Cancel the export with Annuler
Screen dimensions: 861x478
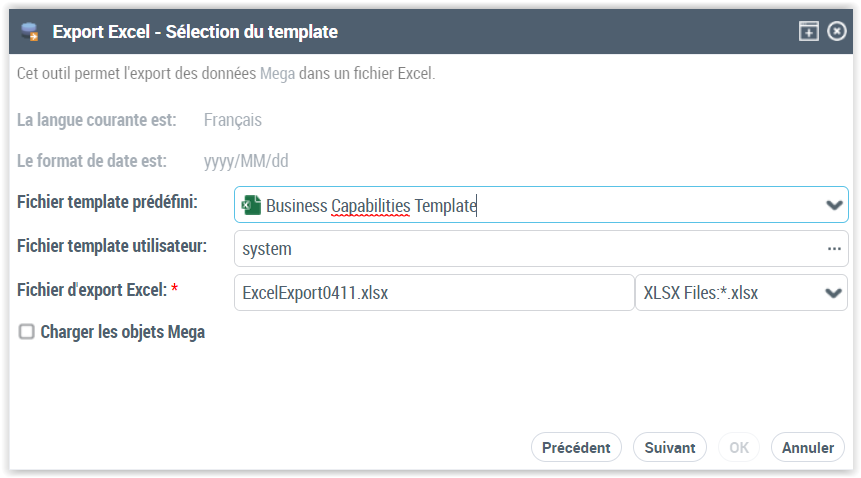tap(808, 447)
